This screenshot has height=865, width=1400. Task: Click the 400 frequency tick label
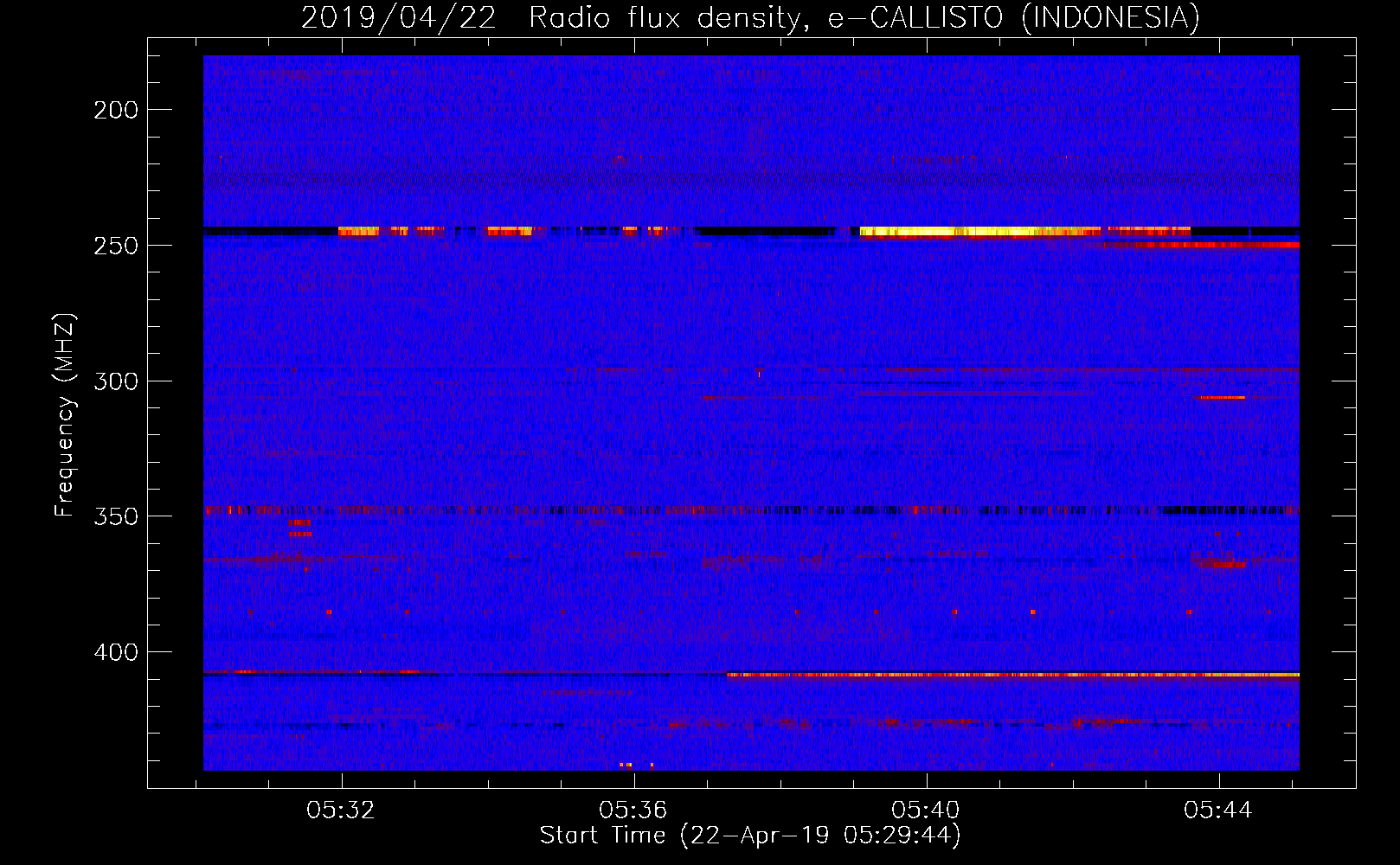[115, 651]
